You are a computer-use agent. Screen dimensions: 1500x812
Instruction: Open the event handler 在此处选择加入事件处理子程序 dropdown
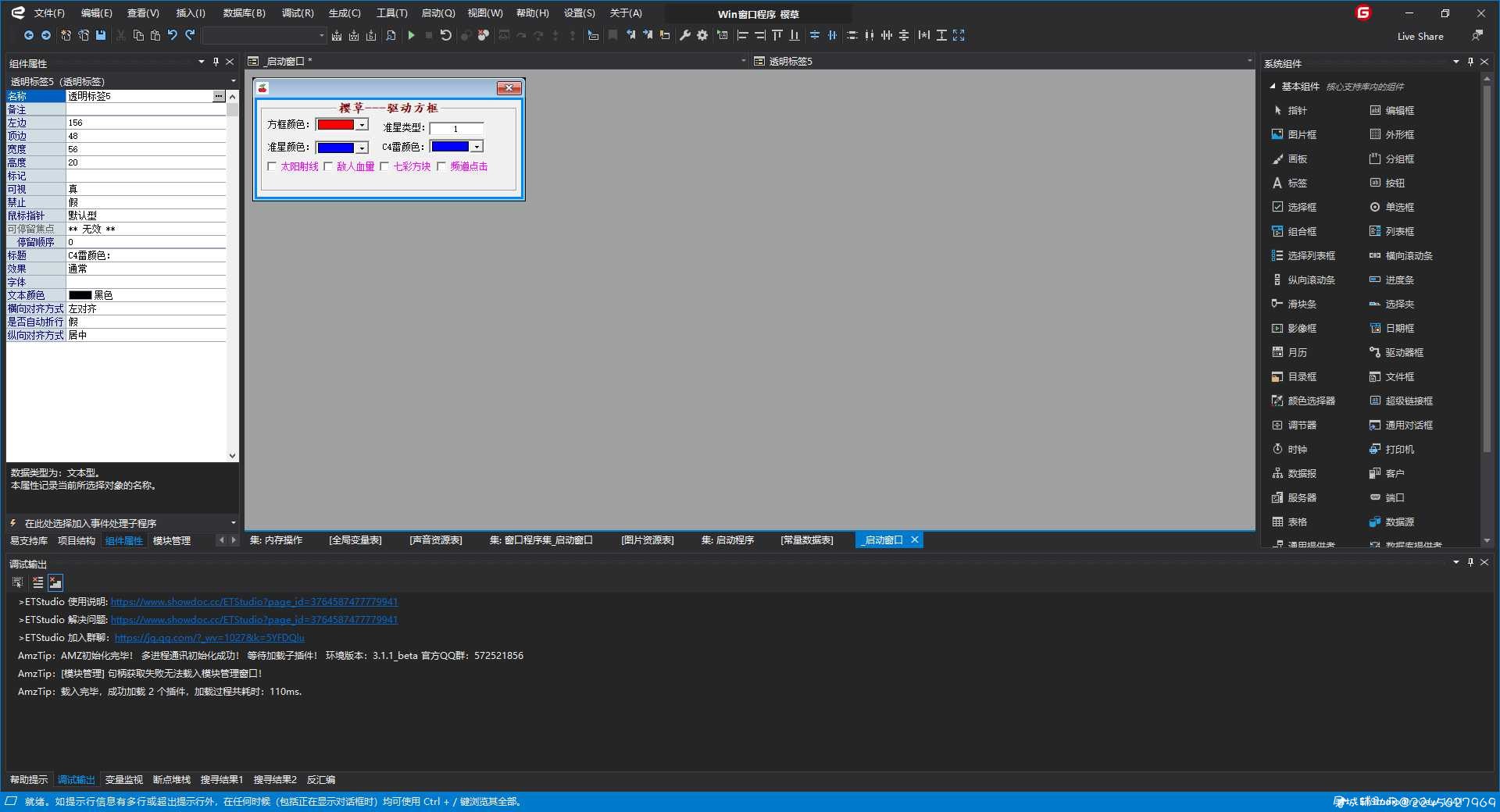(233, 523)
